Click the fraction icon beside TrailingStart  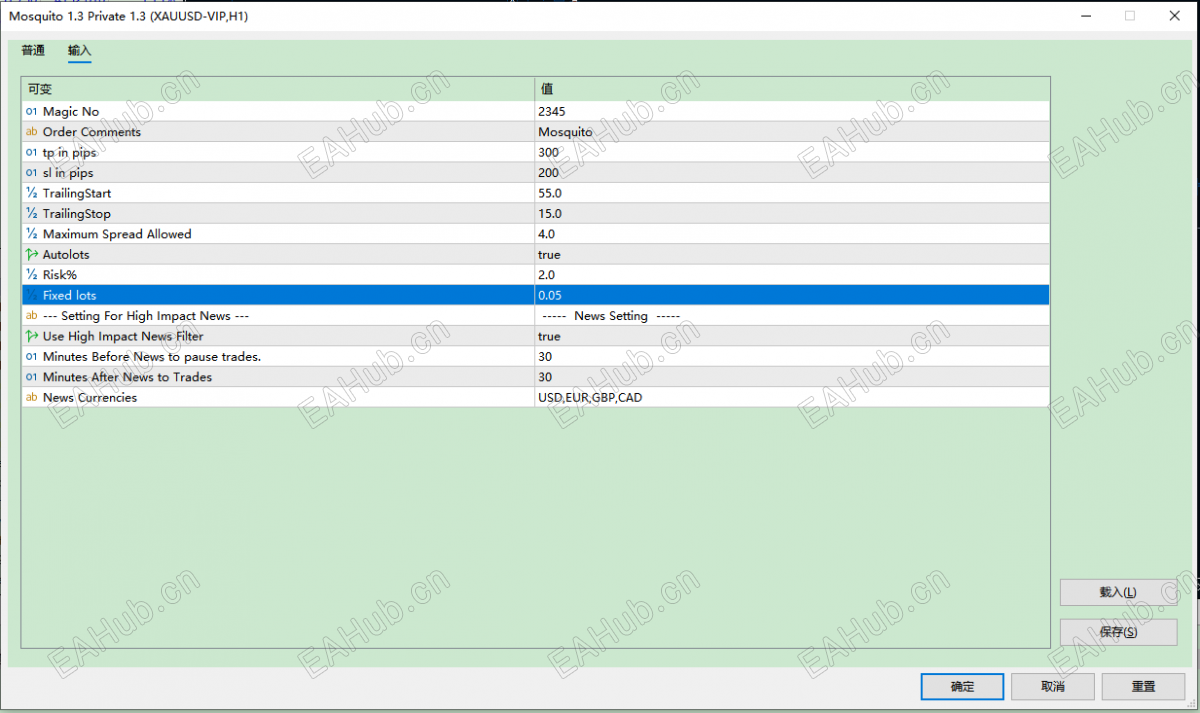coord(31,193)
